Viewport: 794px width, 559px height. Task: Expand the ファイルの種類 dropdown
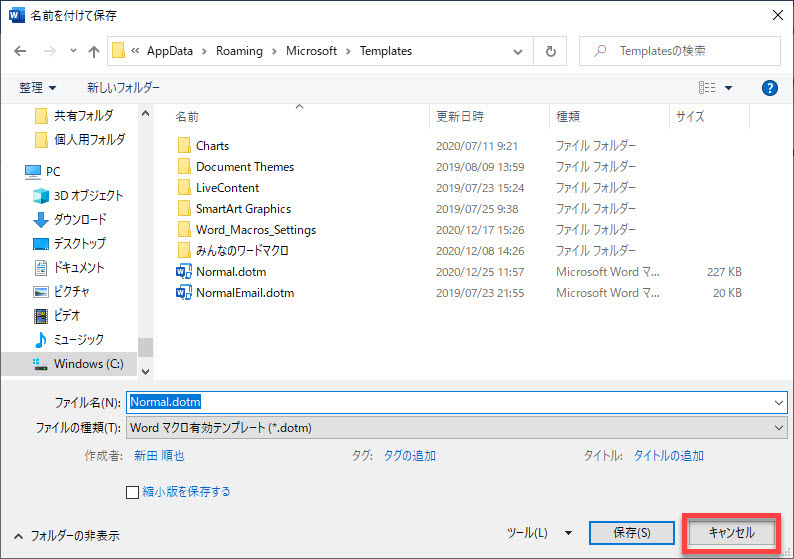point(779,428)
